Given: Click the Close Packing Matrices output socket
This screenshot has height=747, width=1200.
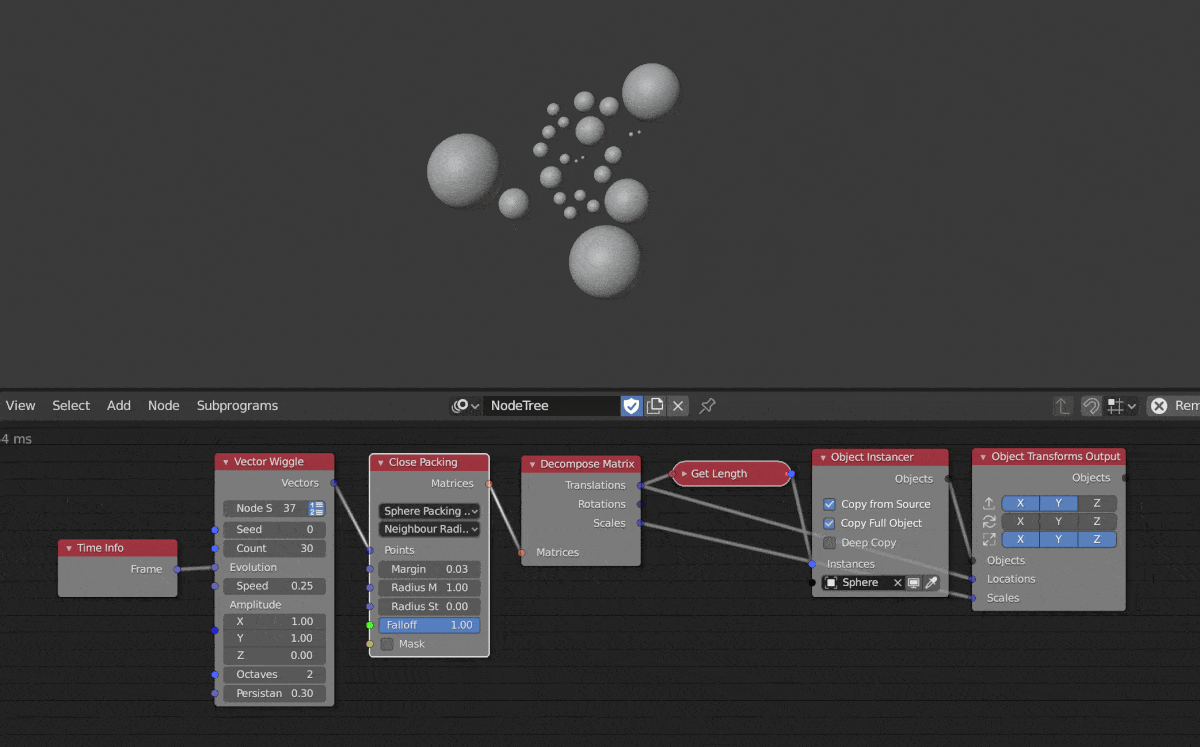Looking at the screenshot, I should (489, 484).
